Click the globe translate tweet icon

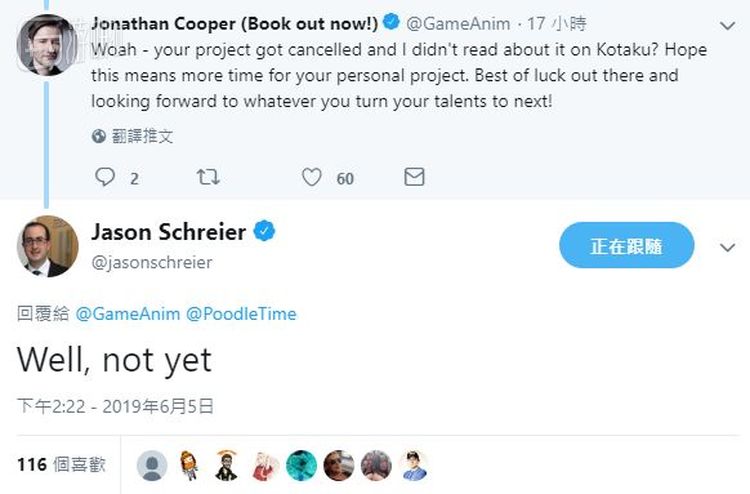pyautogui.click(x=98, y=136)
